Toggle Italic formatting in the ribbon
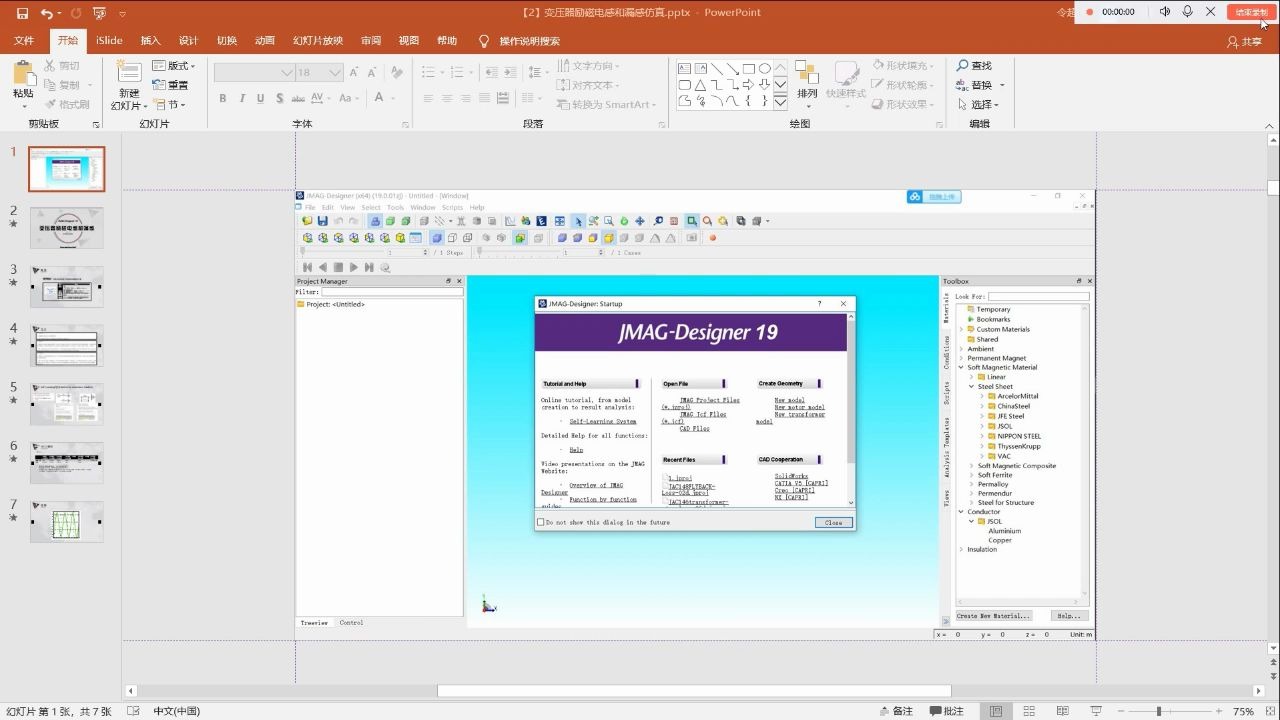Image resolution: width=1280 pixels, height=720 pixels. pyautogui.click(x=242, y=98)
